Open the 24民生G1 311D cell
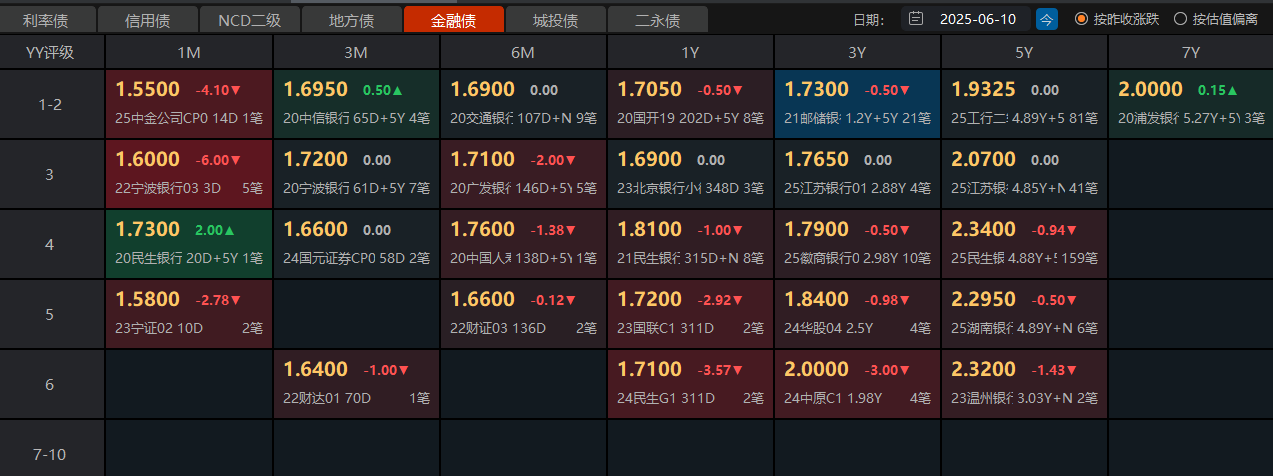The height and width of the screenshot is (476, 1273). (x=690, y=384)
